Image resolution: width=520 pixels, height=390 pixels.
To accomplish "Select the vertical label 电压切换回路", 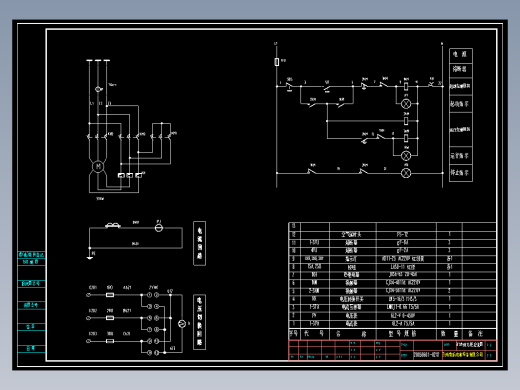I will point(199,322).
